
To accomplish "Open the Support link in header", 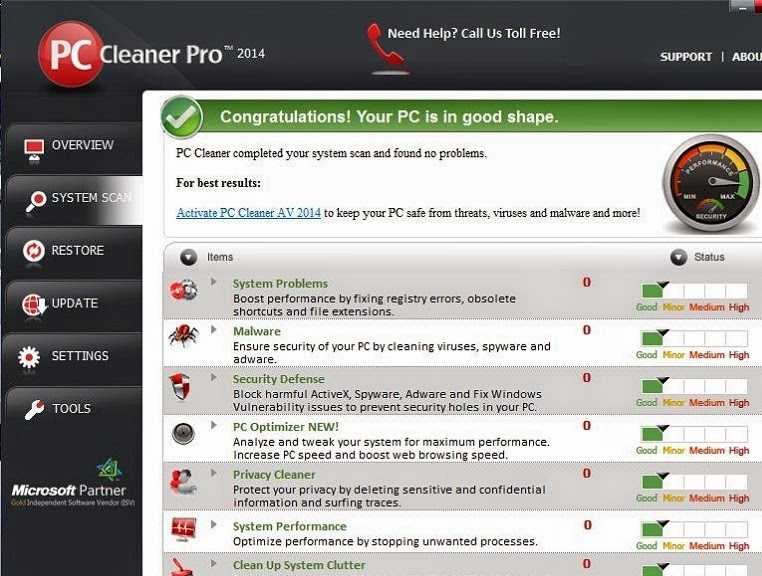I will point(686,57).
